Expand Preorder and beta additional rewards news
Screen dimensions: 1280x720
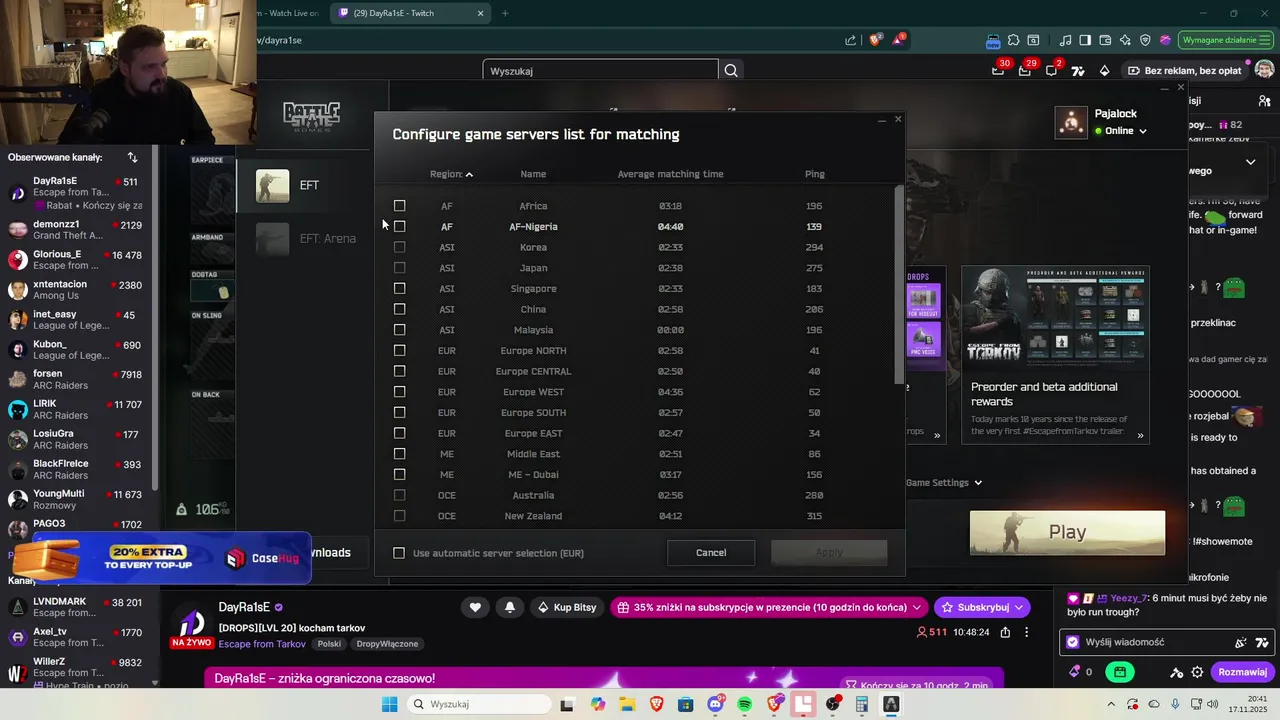click(1140, 435)
